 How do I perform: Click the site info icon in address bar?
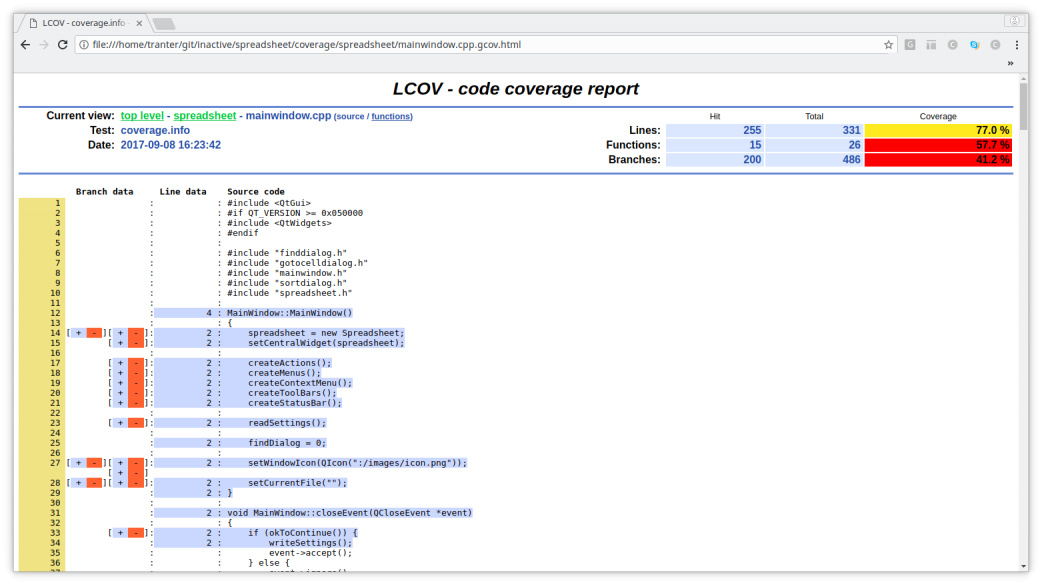click(x=85, y=45)
